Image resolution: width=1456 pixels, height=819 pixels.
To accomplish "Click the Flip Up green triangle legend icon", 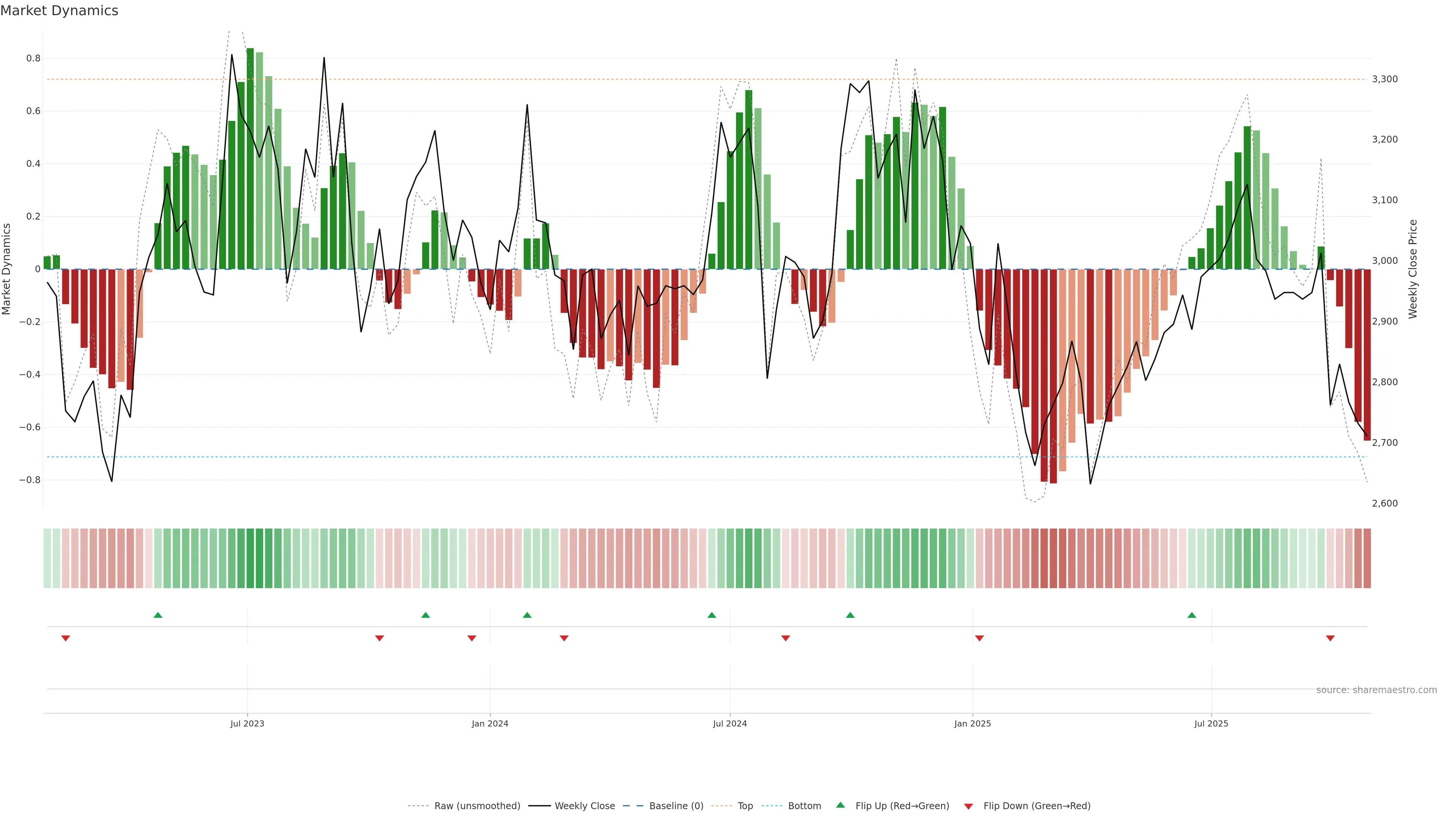I will pyautogui.click(x=841, y=805).
